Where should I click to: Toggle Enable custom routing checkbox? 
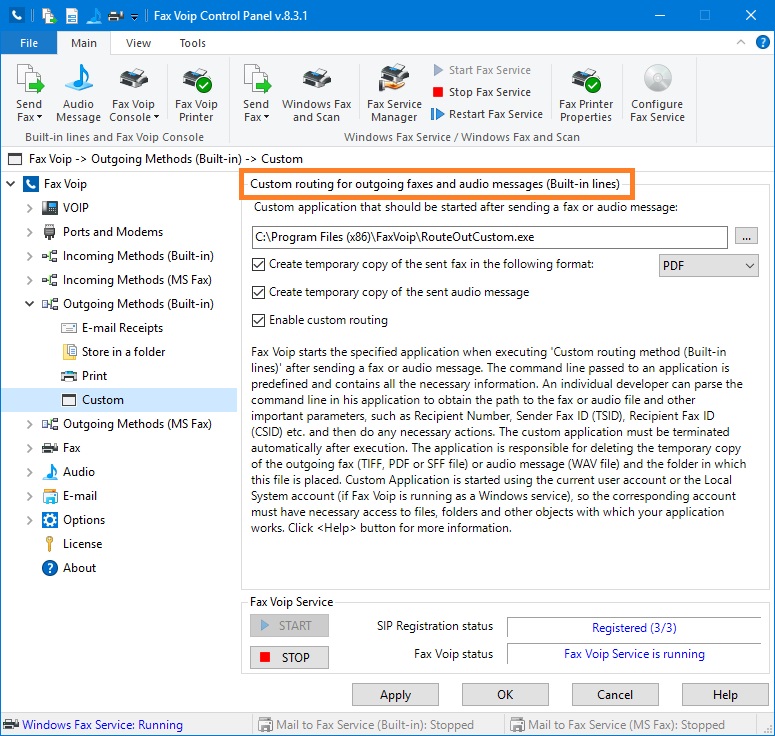pyautogui.click(x=258, y=320)
